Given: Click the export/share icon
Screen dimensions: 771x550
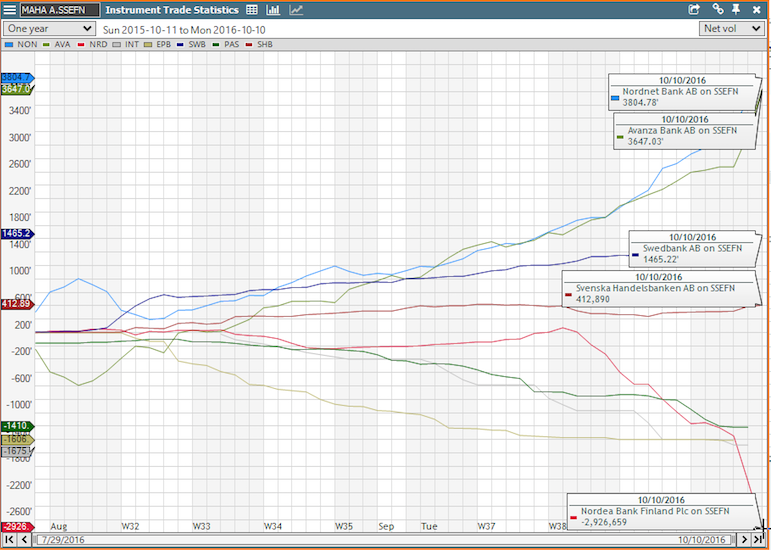Looking at the screenshot, I should 694,9.
